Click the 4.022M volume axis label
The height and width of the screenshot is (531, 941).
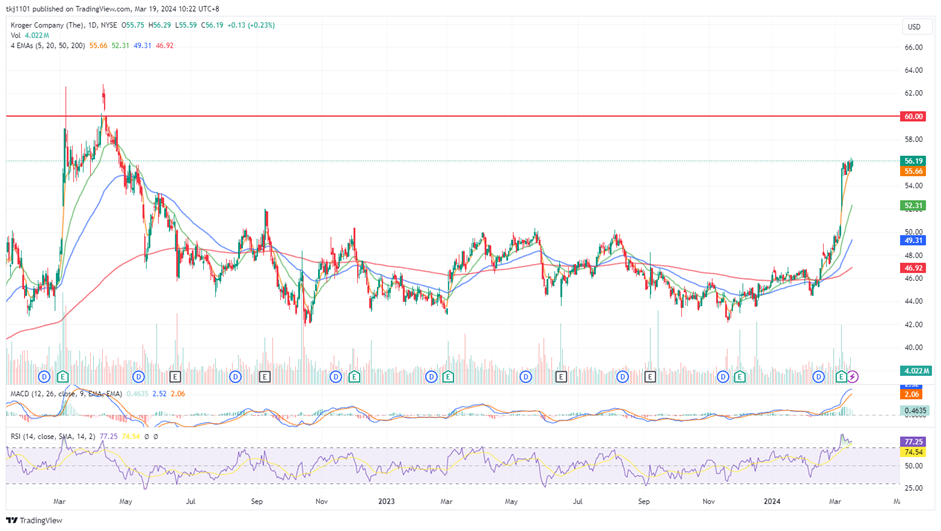915,371
